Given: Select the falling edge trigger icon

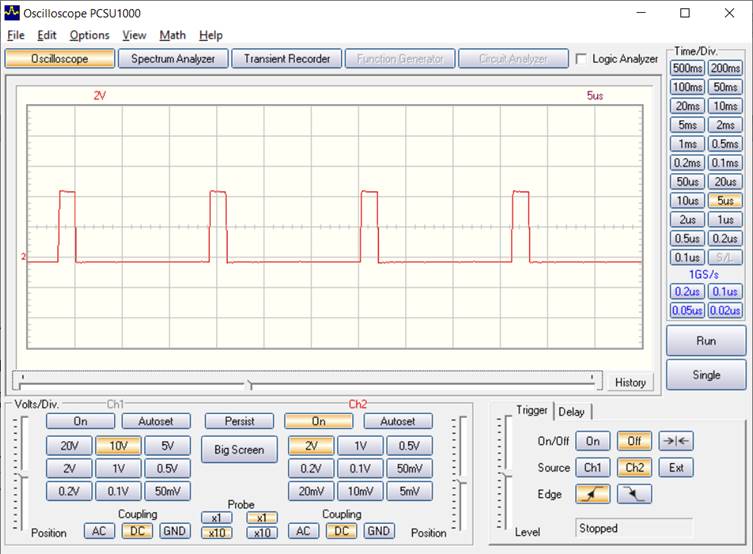Looking at the screenshot, I should pyautogui.click(x=634, y=493).
